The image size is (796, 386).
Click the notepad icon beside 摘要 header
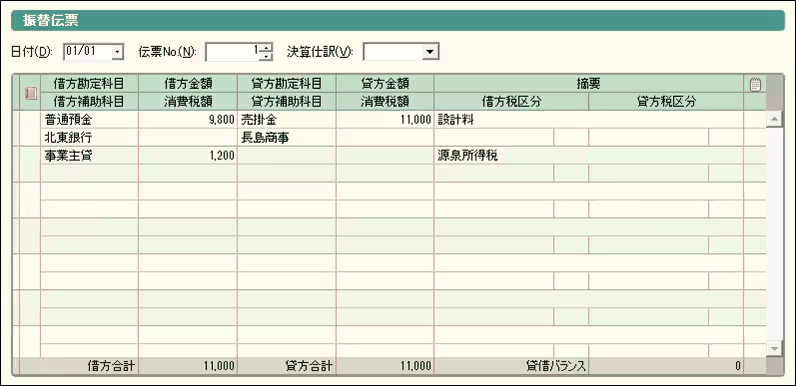click(755, 84)
